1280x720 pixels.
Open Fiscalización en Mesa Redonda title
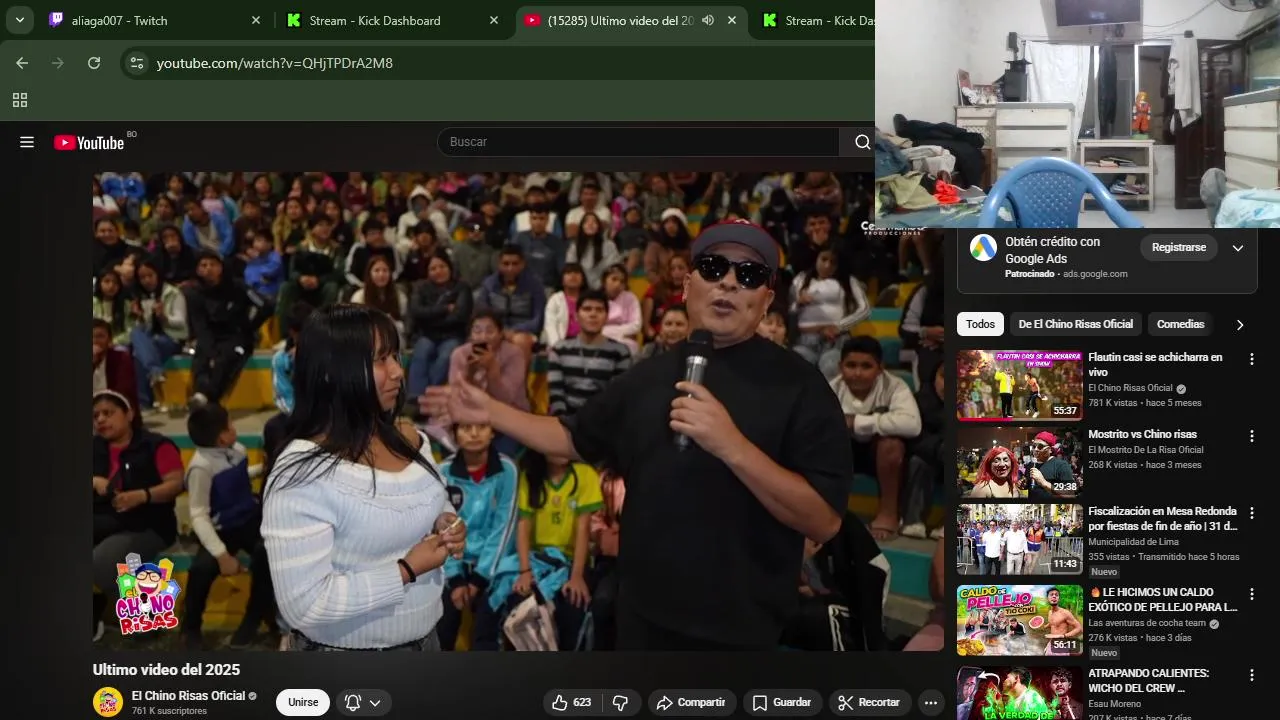click(1163, 518)
